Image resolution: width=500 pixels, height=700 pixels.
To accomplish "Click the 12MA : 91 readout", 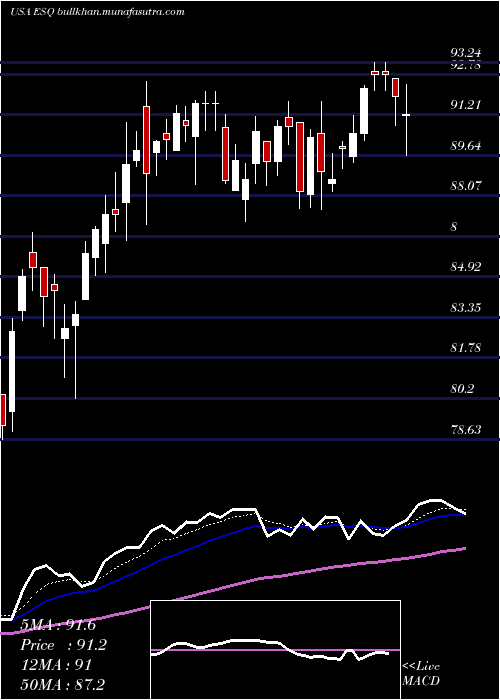I will coord(56,665).
